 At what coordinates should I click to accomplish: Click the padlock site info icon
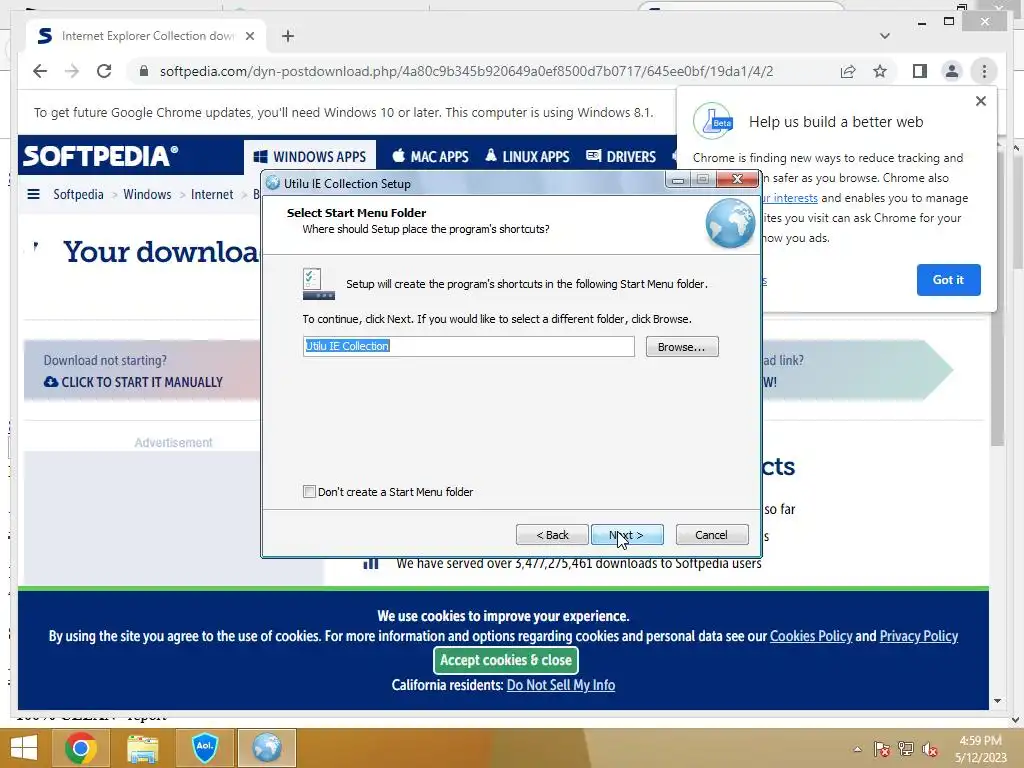click(x=144, y=71)
